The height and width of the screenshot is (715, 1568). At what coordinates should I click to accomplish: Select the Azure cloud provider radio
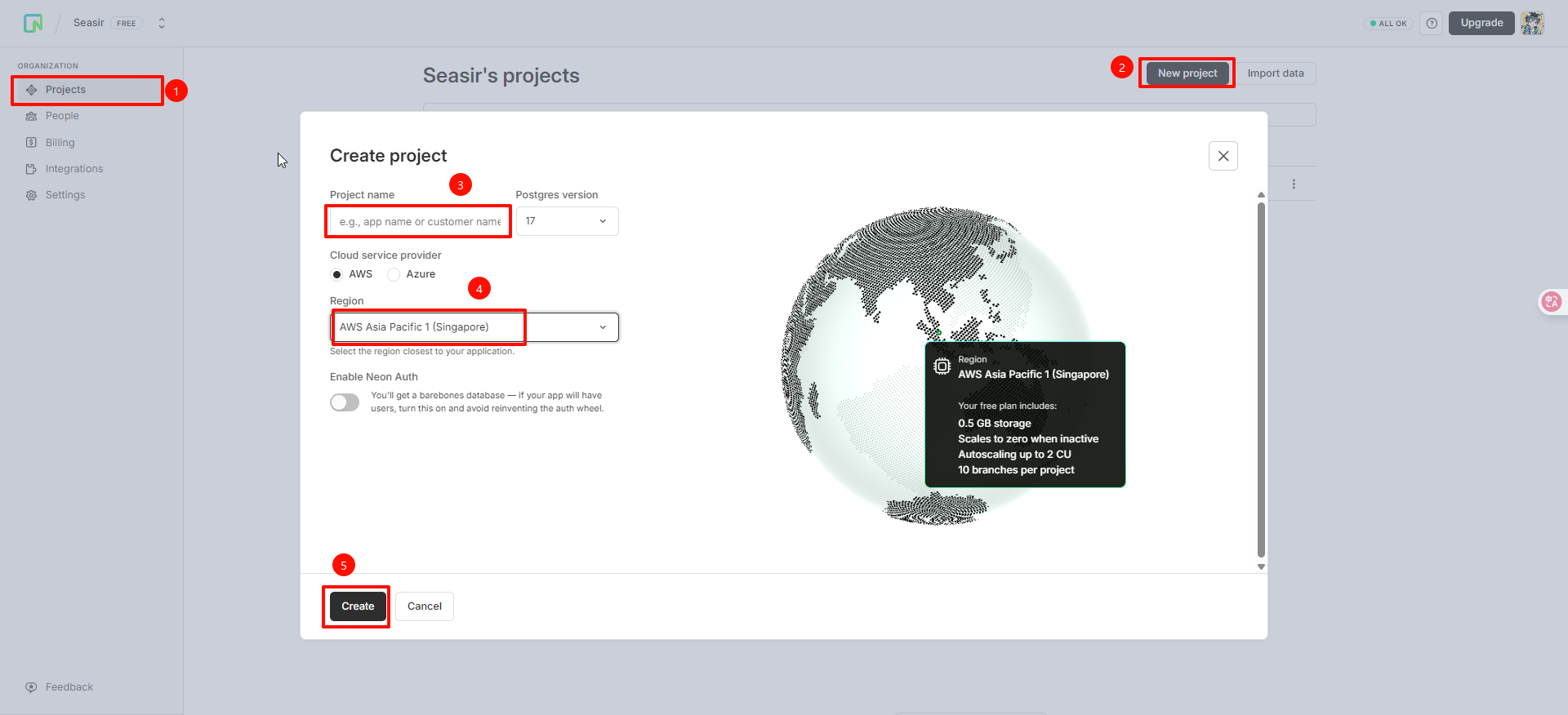click(394, 275)
